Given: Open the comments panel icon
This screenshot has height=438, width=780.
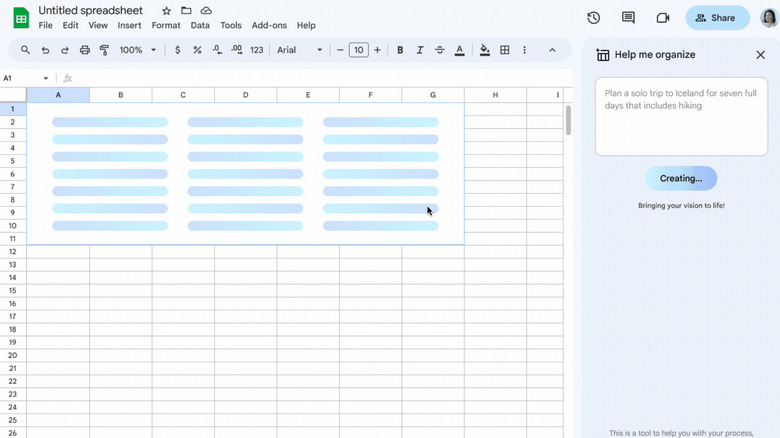Looking at the screenshot, I should 628,18.
